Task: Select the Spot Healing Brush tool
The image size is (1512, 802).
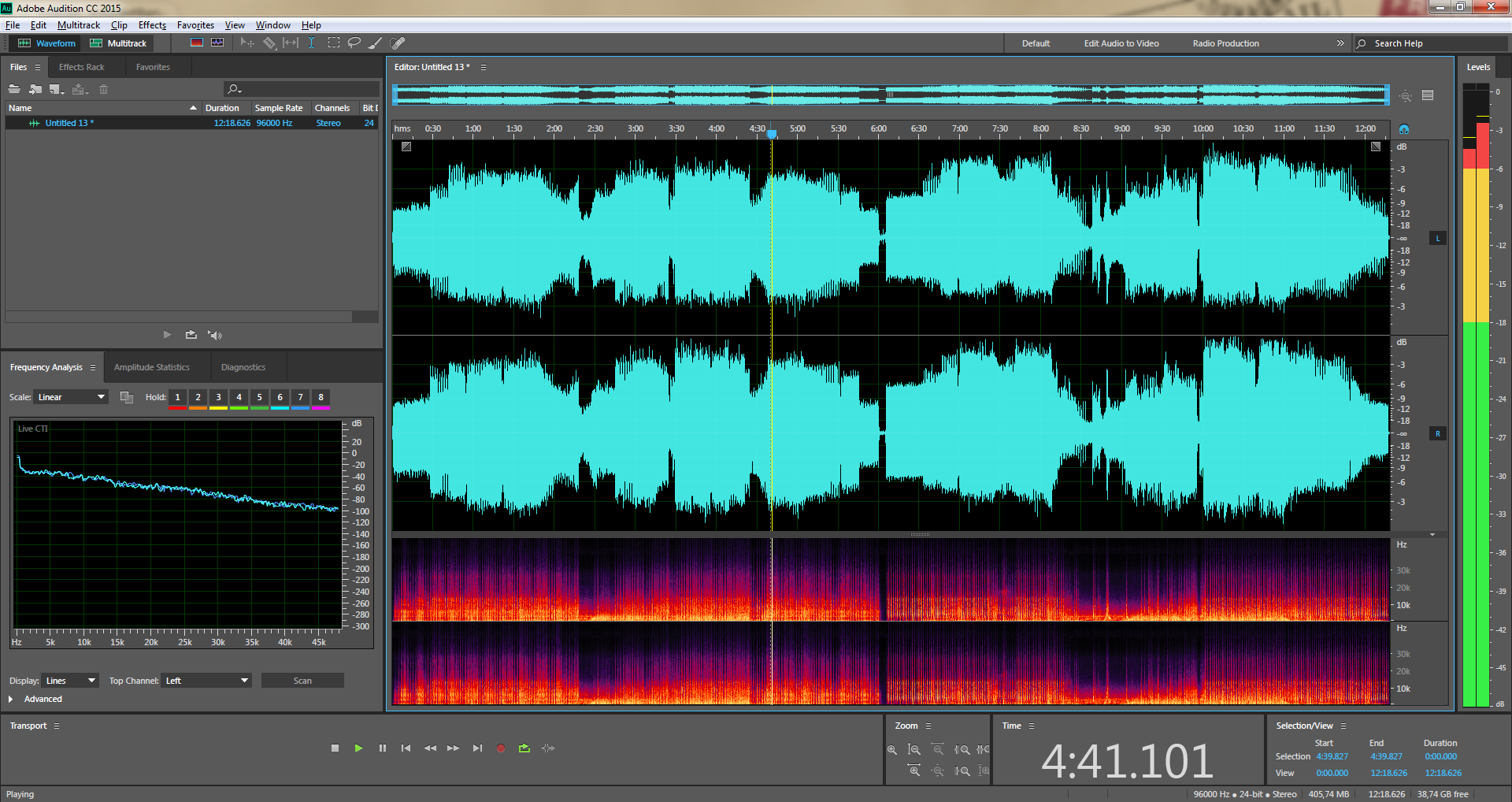Action: 398,43
